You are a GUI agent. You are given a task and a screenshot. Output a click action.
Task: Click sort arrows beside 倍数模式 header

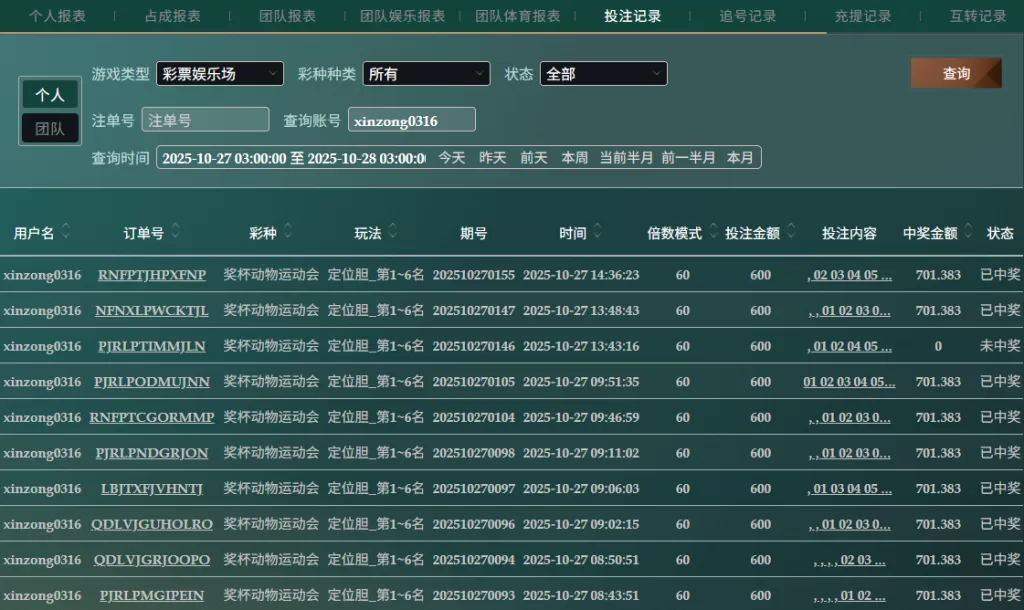pos(713,232)
